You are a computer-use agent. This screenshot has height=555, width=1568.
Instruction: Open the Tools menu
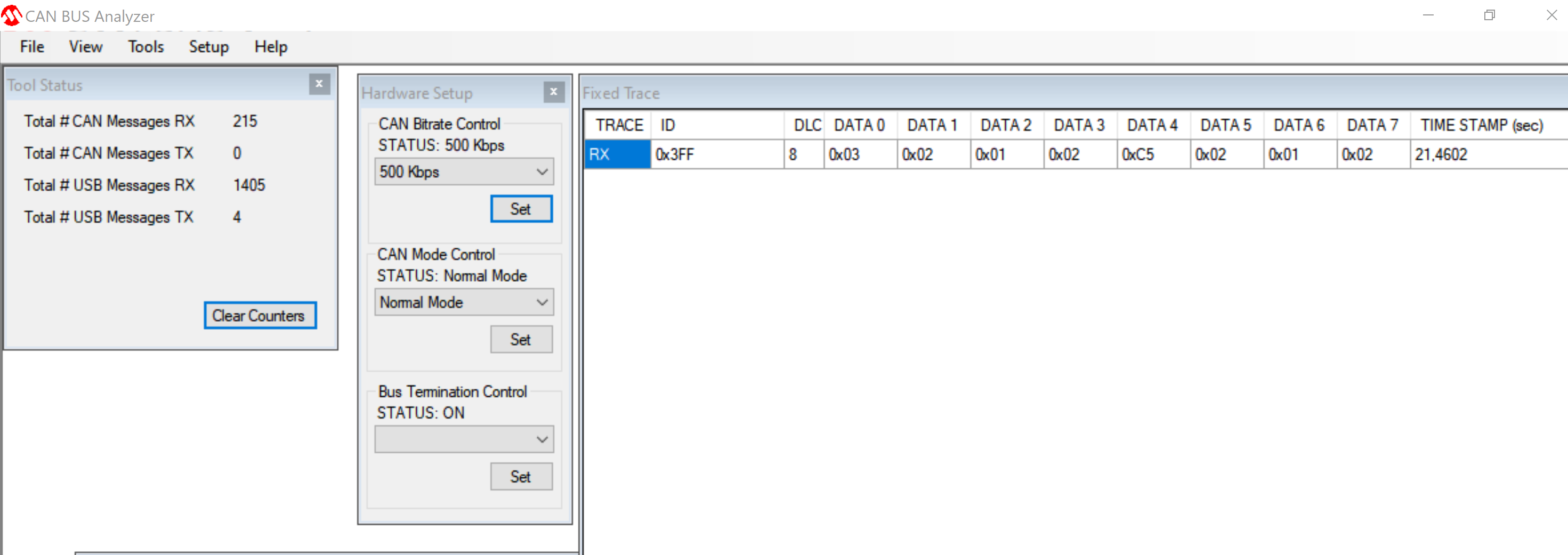(145, 47)
